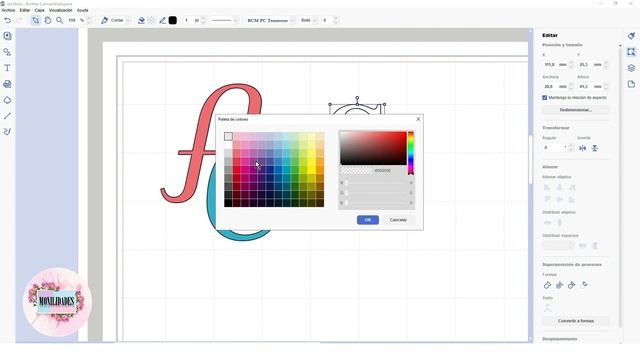
Task: Open the paint properties panel icon
Action: [631, 36]
